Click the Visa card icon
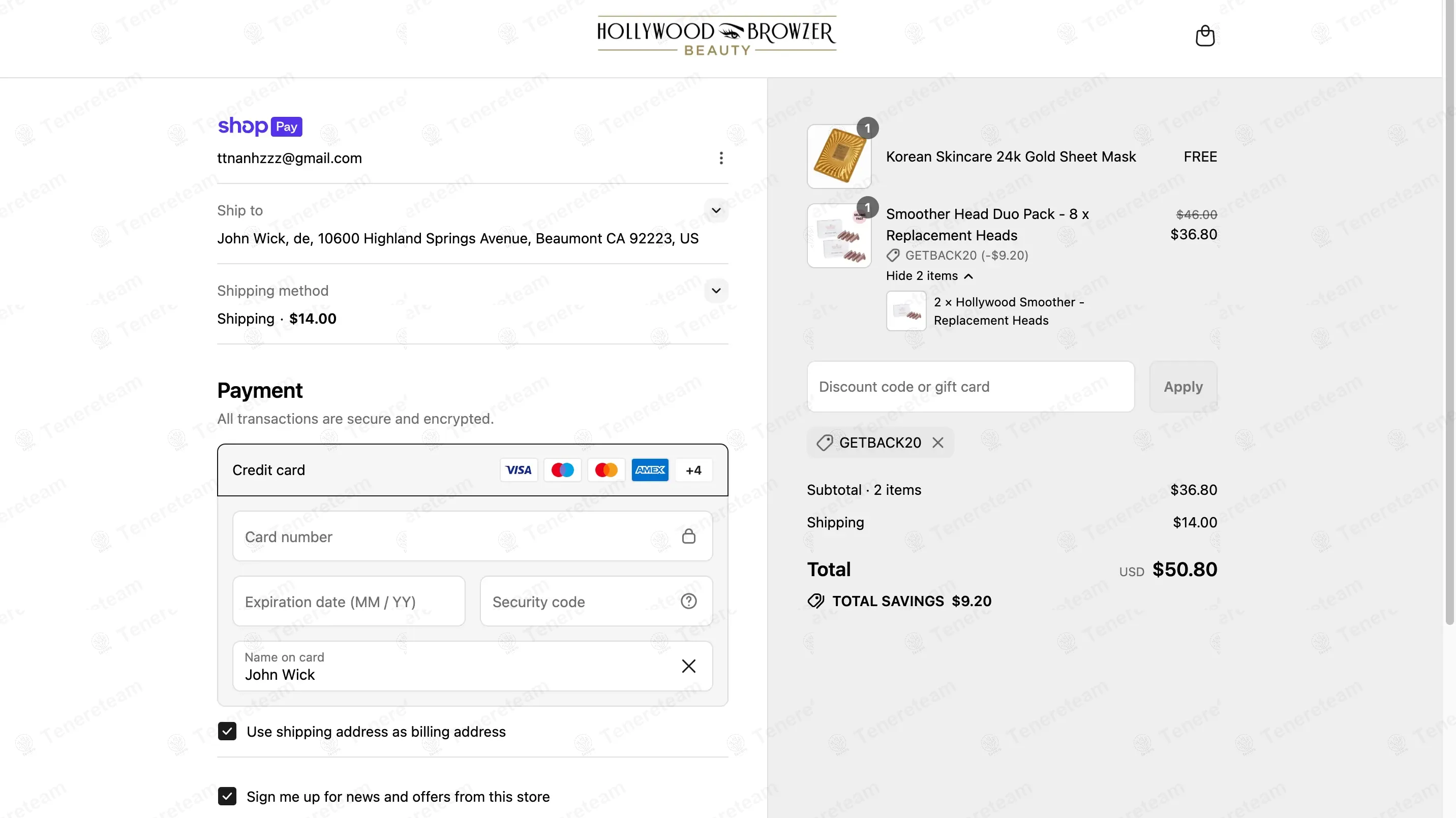Image resolution: width=1456 pixels, height=818 pixels. coord(519,470)
